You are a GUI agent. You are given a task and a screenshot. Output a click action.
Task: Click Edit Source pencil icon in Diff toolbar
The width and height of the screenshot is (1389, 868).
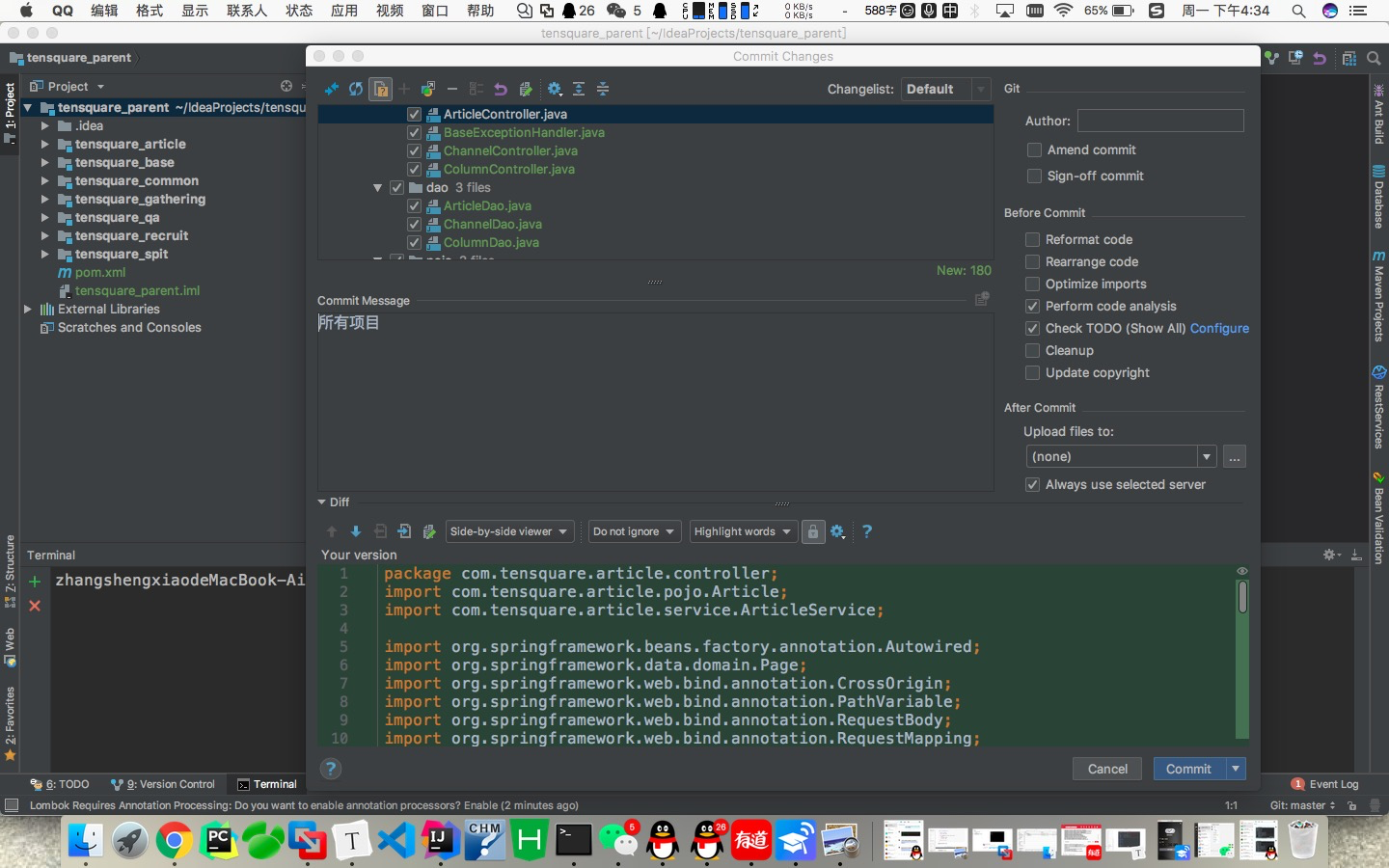(x=429, y=531)
